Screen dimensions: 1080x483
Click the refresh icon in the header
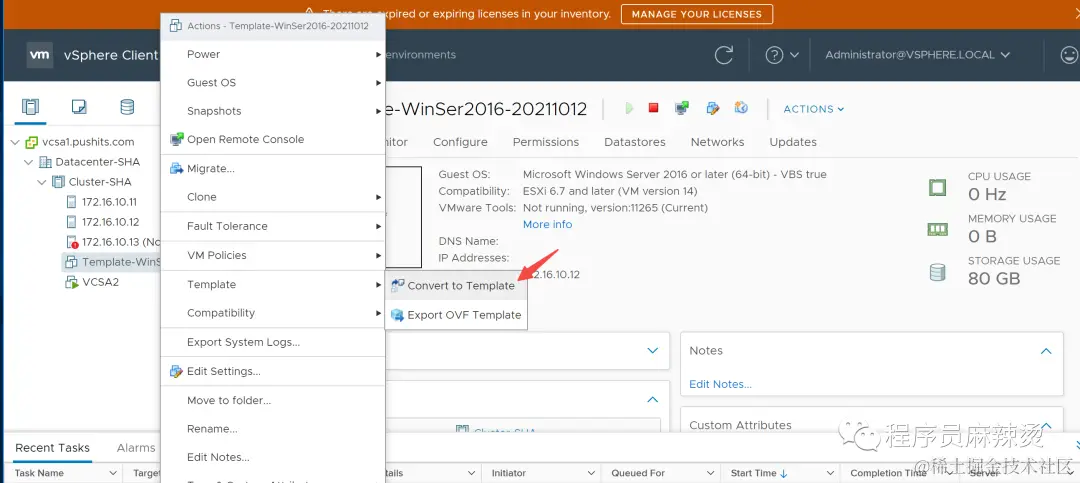[x=724, y=55]
